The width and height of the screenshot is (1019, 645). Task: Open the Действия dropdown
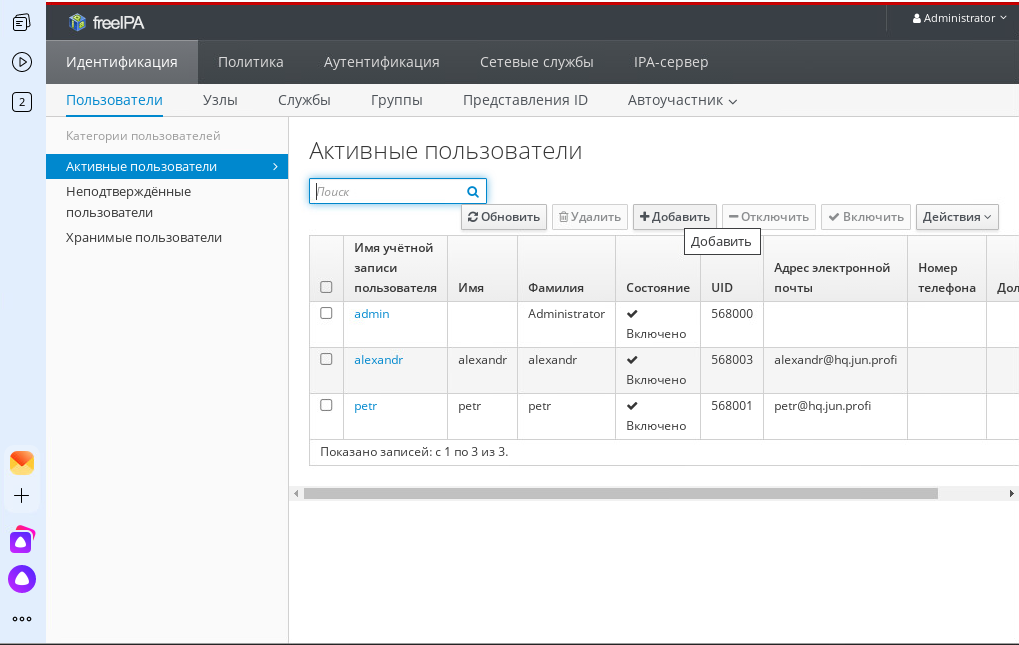click(956, 217)
